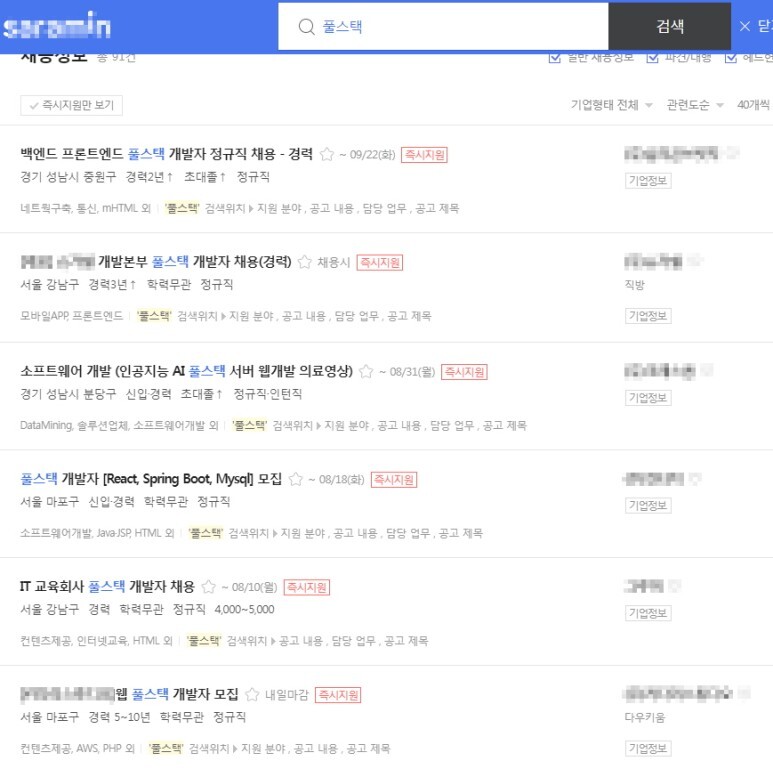Image resolution: width=773 pixels, height=769 pixels.
Task: Bookmark star for React, Spring Boot, Mysql job
Action: pos(295,479)
